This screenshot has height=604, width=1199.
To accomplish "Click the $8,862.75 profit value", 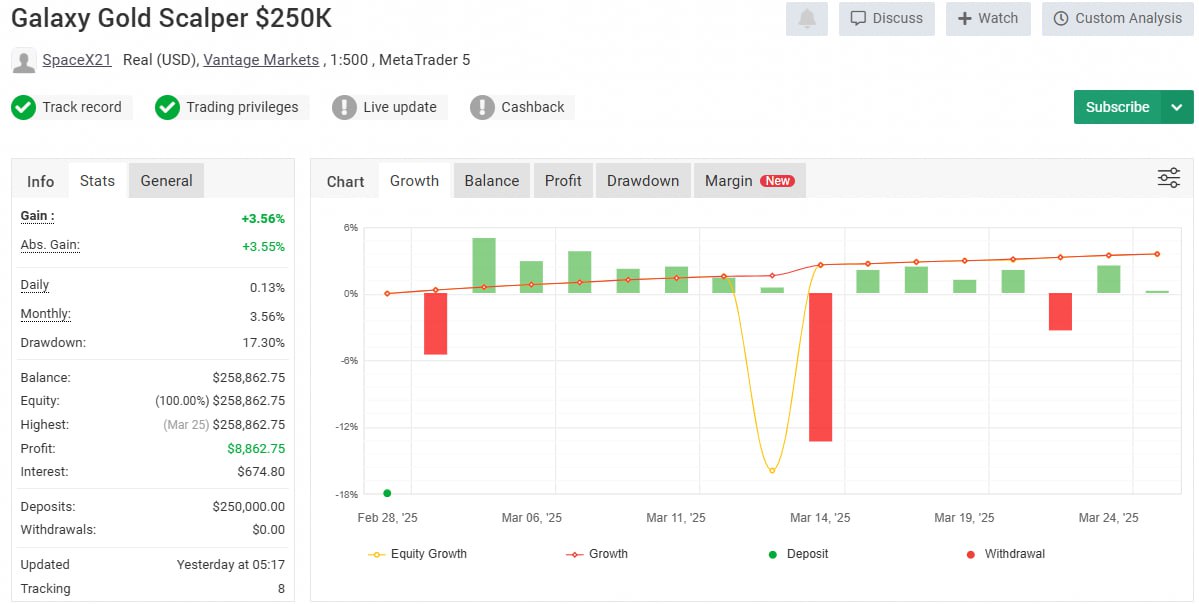I will (x=256, y=449).
